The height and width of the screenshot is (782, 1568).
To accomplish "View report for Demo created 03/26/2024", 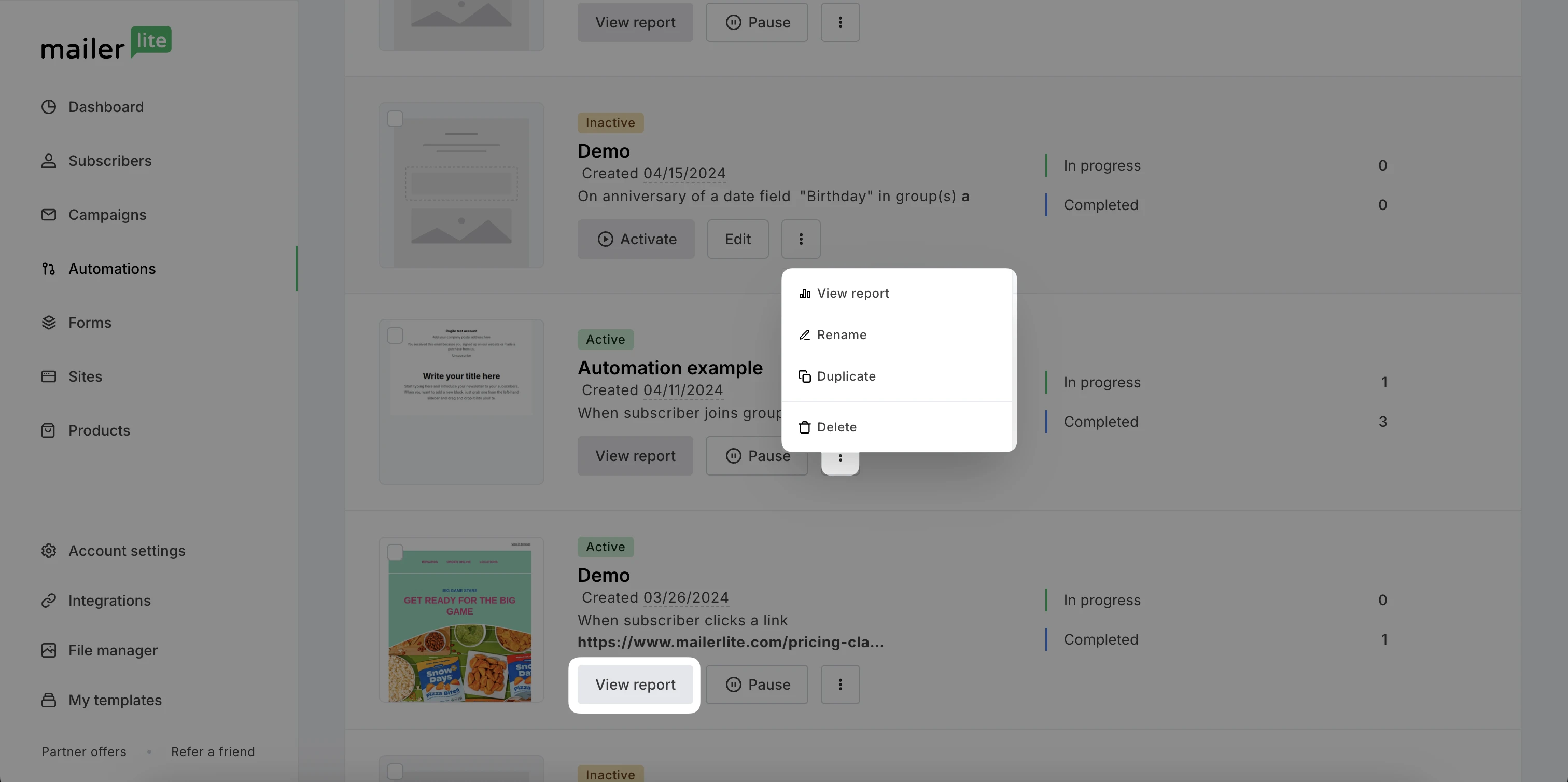I will [x=636, y=685].
